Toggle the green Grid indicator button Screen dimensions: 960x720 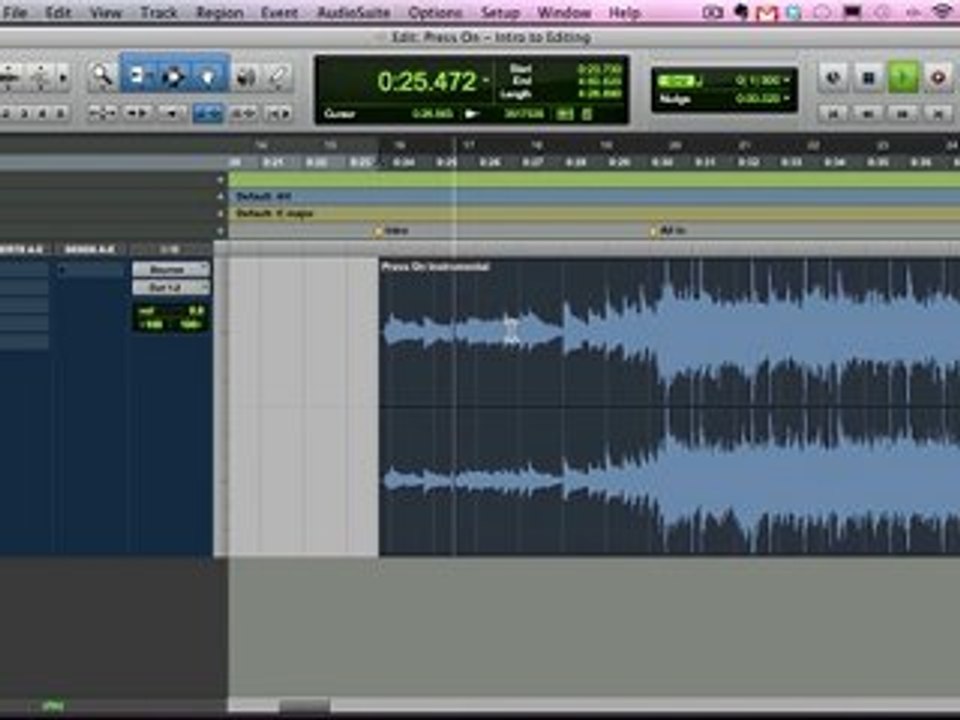point(677,80)
